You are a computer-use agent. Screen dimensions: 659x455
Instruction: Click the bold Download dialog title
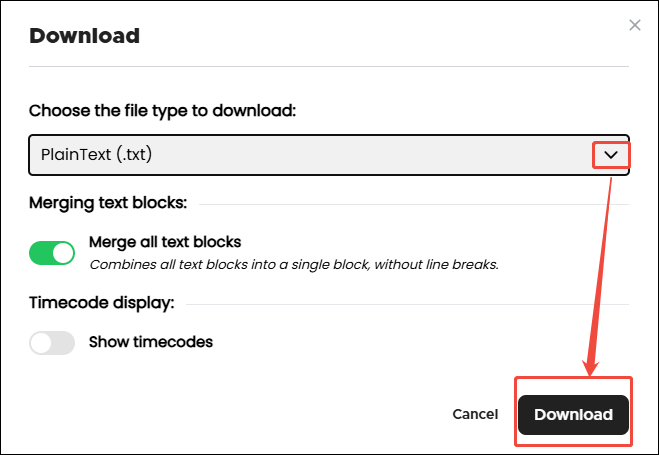[x=84, y=37]
